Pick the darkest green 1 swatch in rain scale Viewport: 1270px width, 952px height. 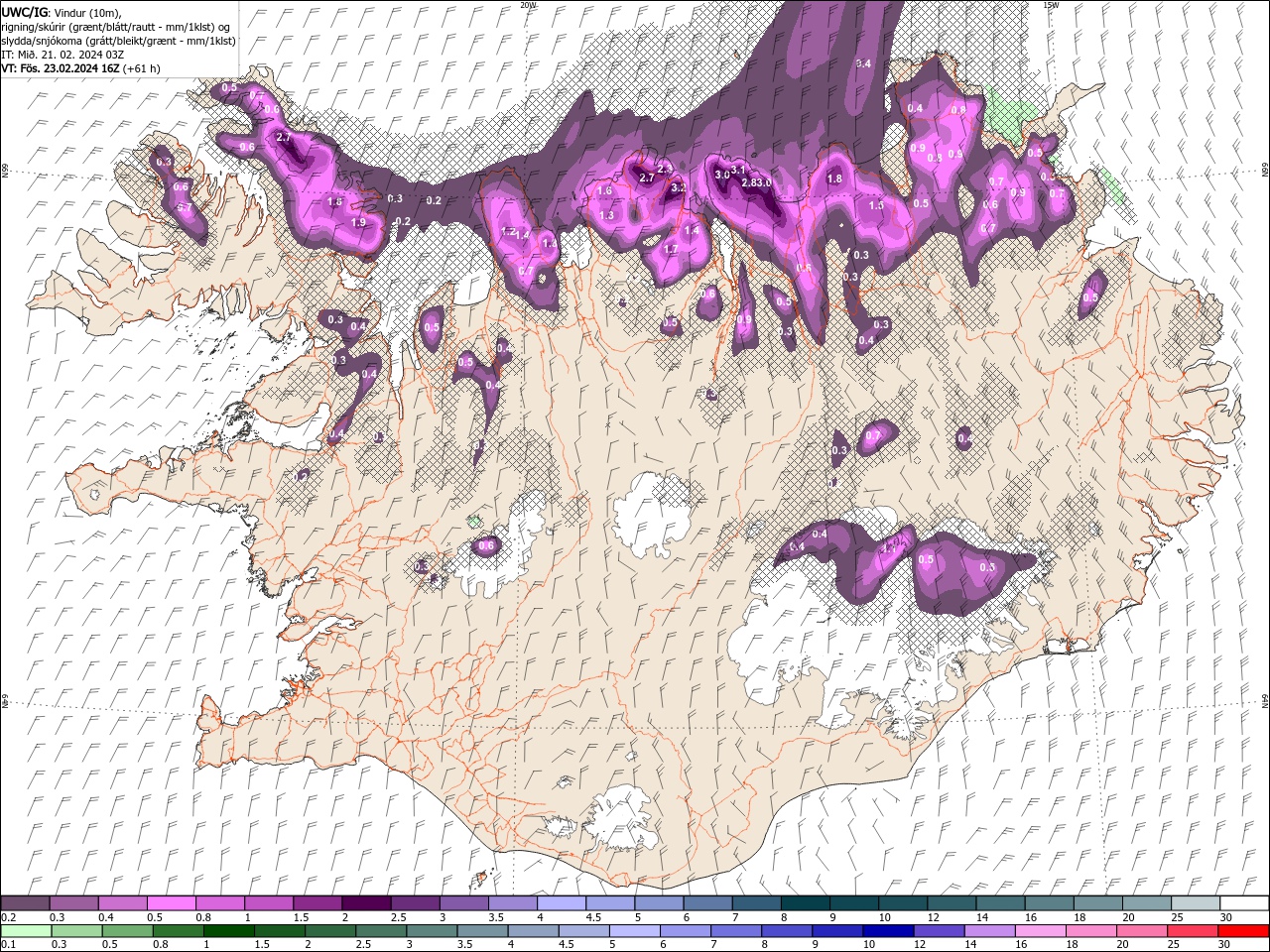pyautogui.click(x=228, y=931)
